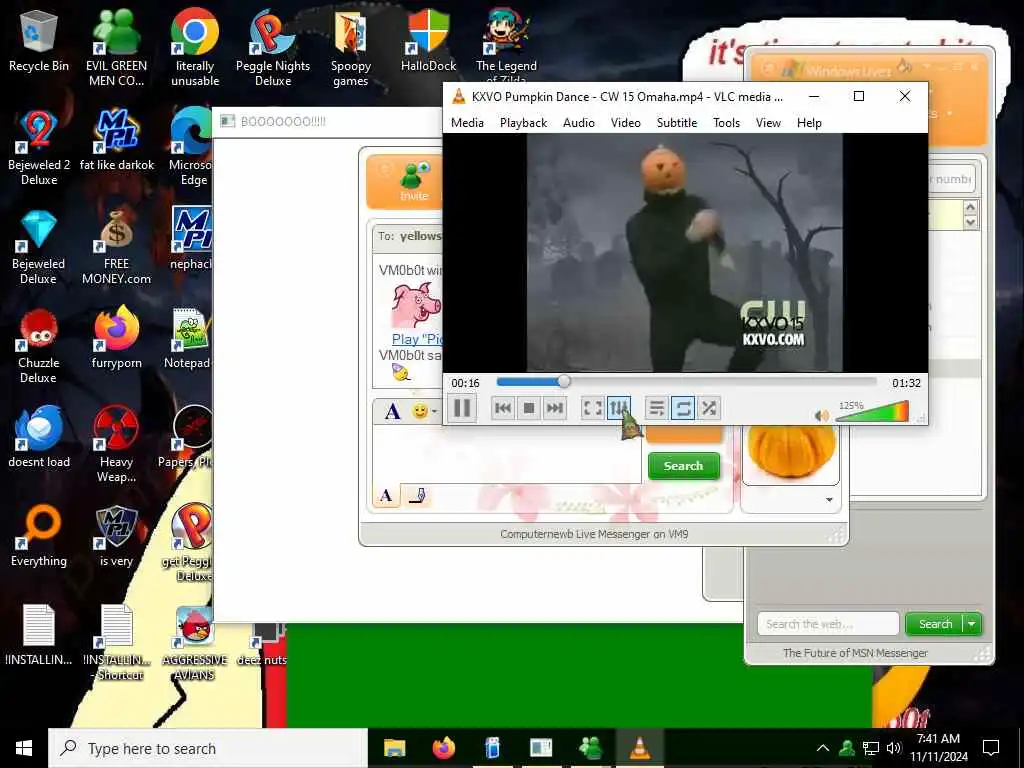Viewport: 1024px width, 768px height.
Task: Click the Play "Pig" wink link
Action: tap(417, 339)
